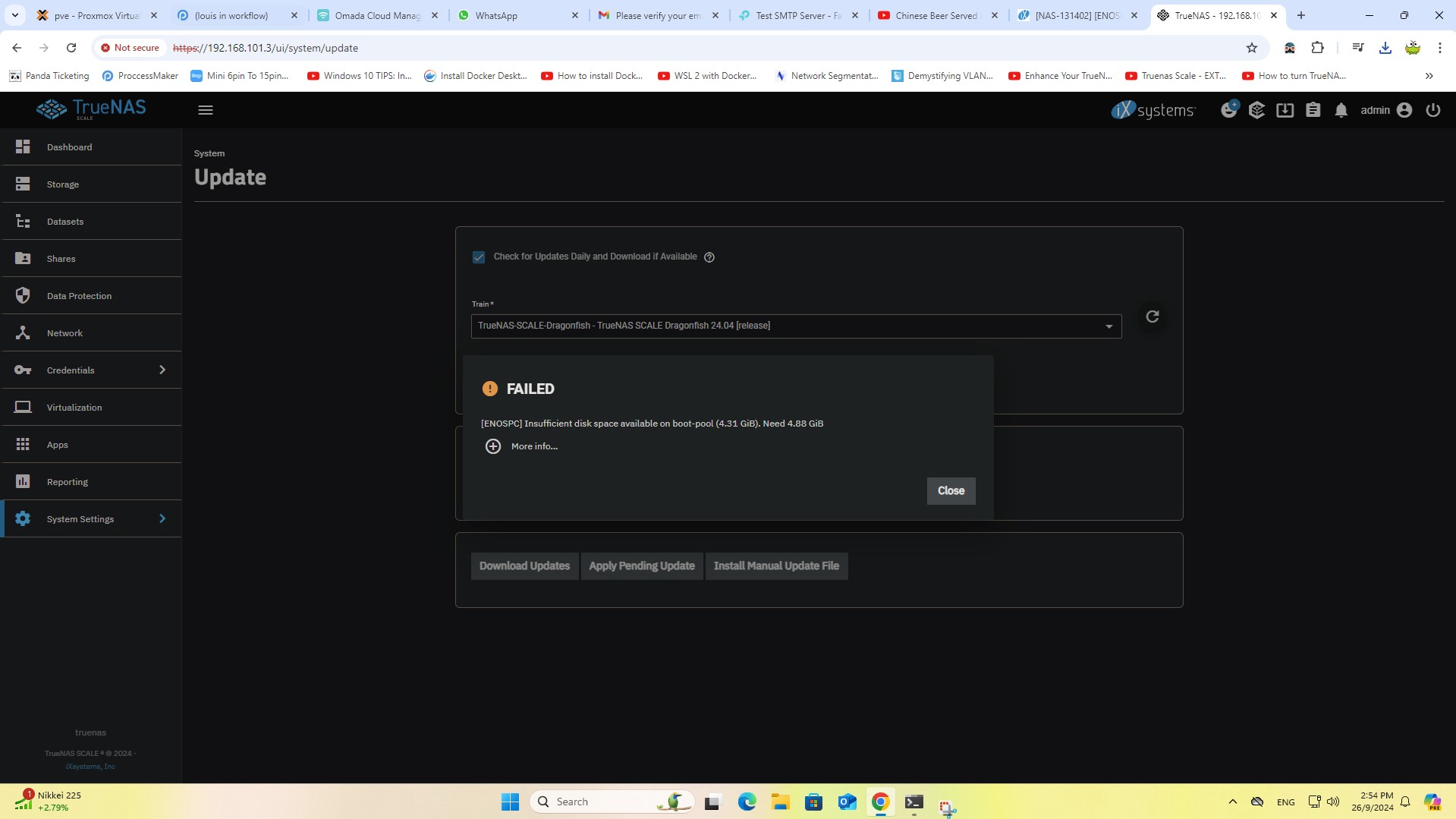Click the hamburger menu icon
The image size is (1456, 819).
pyautogui.click(x=206, y=111)
